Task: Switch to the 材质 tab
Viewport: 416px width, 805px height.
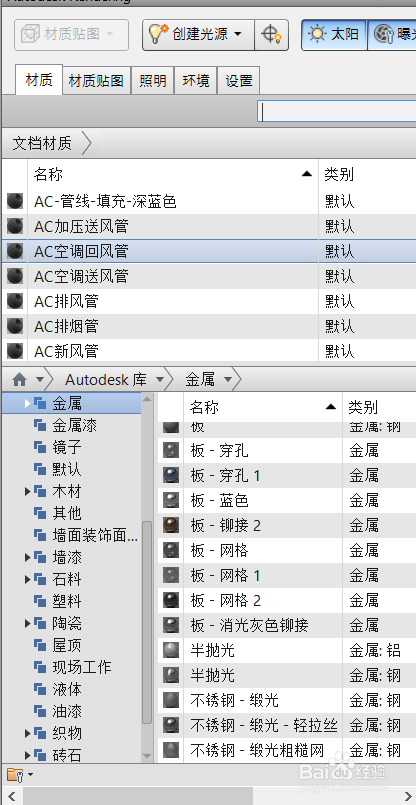Action: click(x=39, y=80)
